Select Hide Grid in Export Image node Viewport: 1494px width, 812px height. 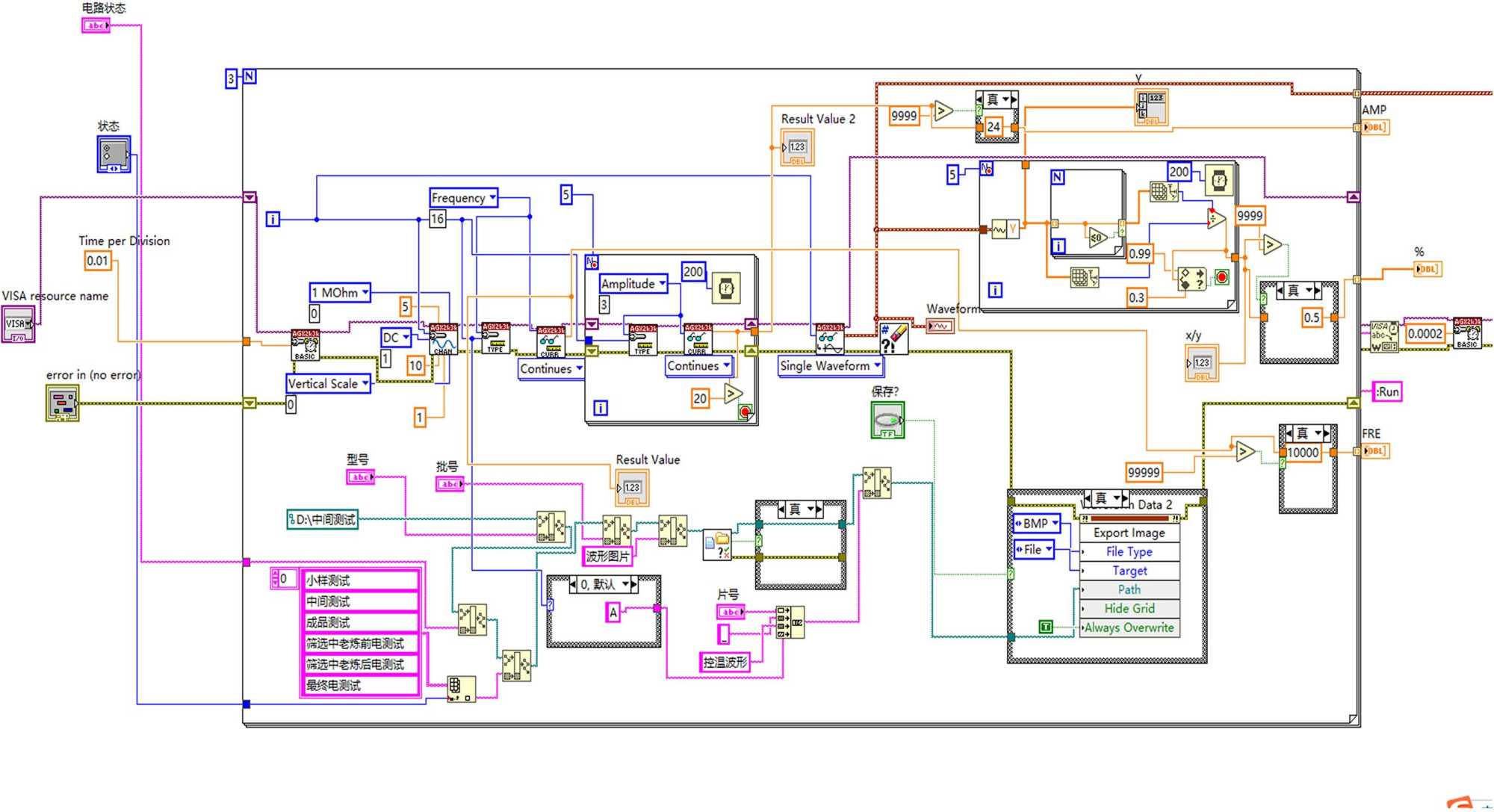1129,609
